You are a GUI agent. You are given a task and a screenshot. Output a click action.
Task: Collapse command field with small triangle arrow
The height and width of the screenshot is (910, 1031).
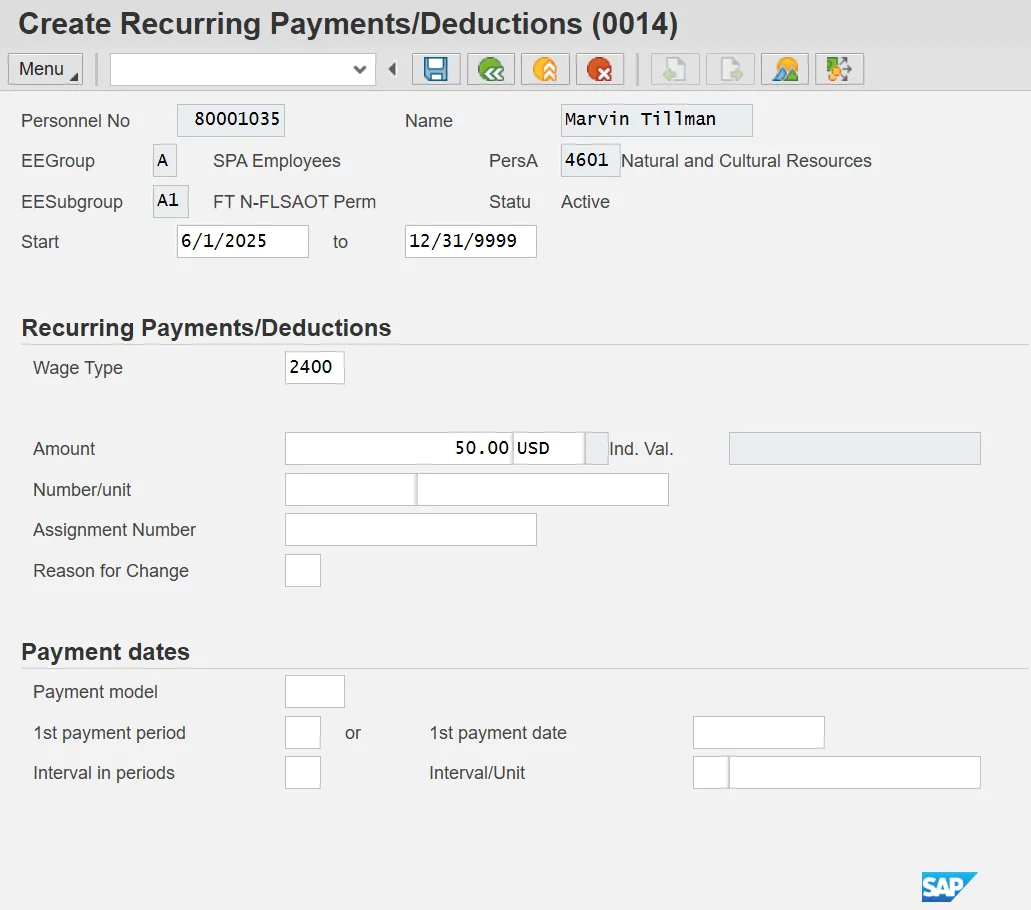pyautogui.click(x=392, y=69)
